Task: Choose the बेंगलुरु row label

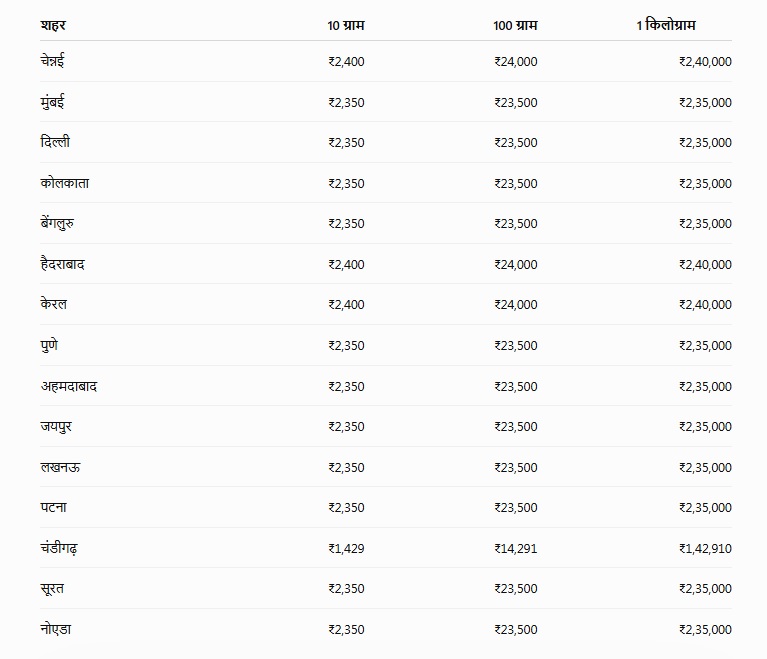Action: 57,223
